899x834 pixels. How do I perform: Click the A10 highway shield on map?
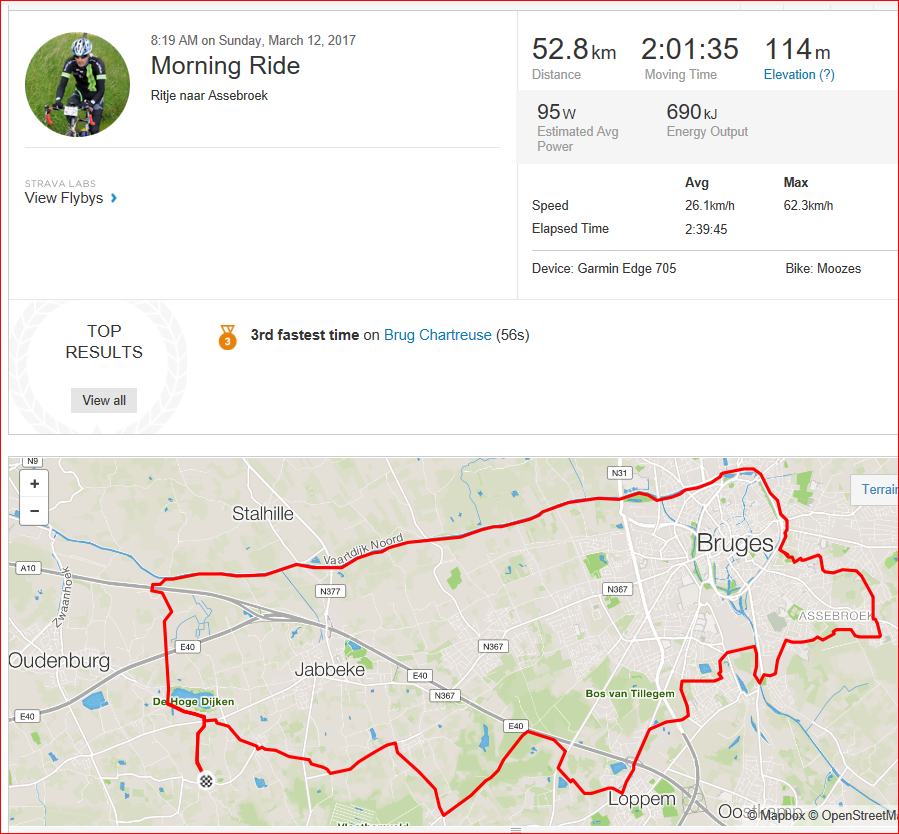pos(26,568)
